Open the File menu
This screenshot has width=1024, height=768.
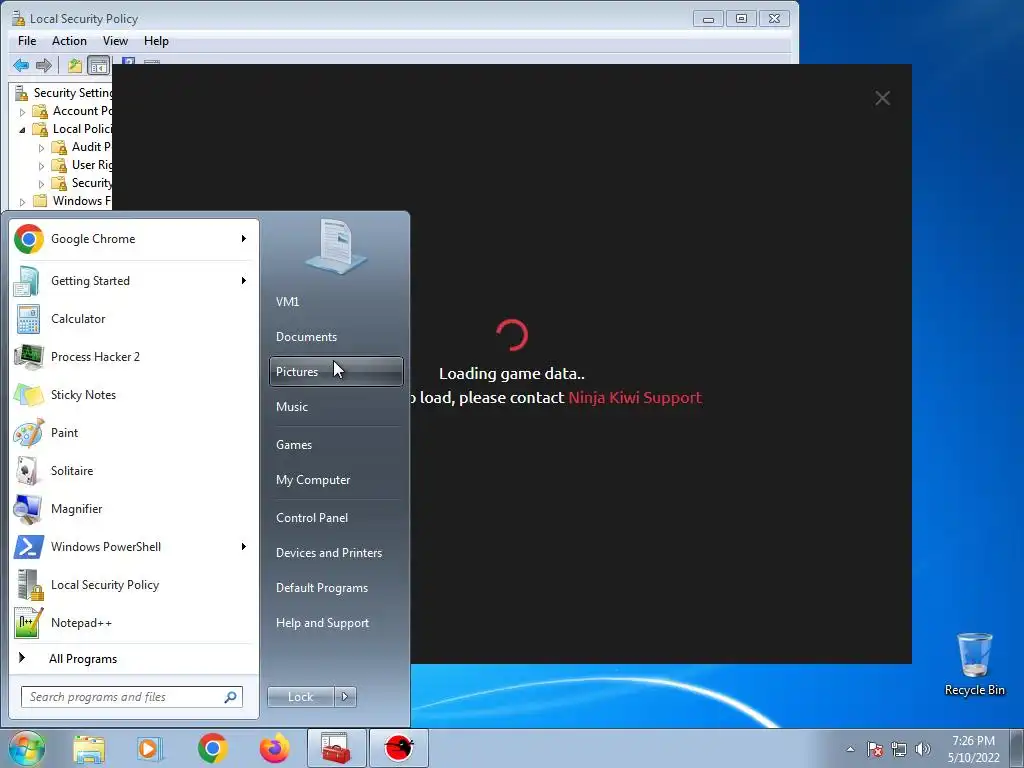(x=27, y=40)
